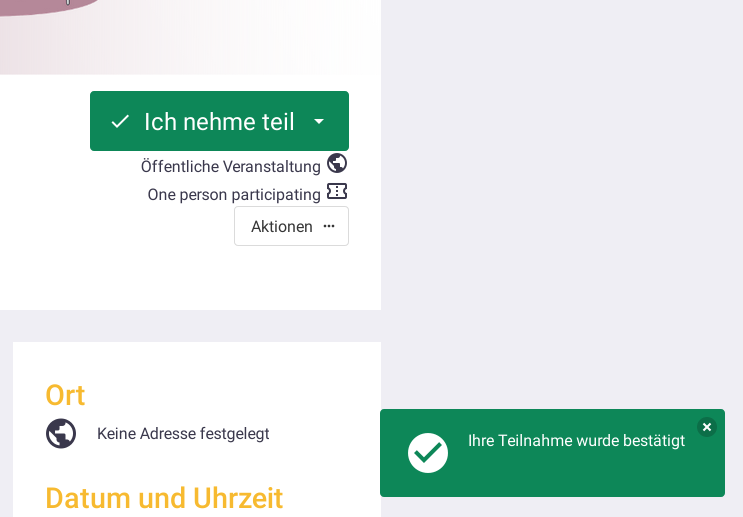Click the 'Ihre Teilnahme wurde bestätigt' message
This screenshot has width=743, height=517.
coord(576,440)
